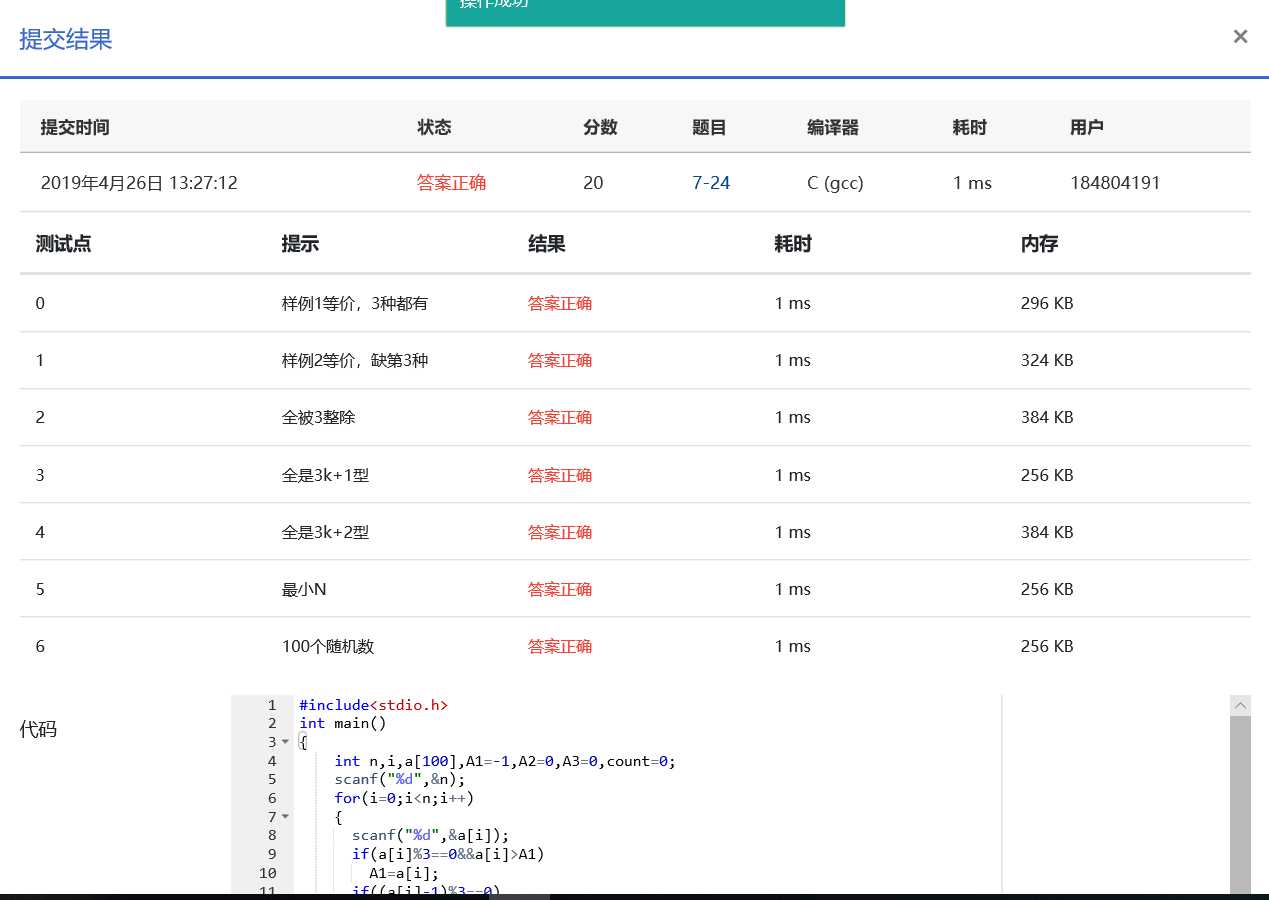The height and width of the screenshot is (900, 1269).
Task: Select the user ID 184804191
Action: click(x=1116, y=183)
